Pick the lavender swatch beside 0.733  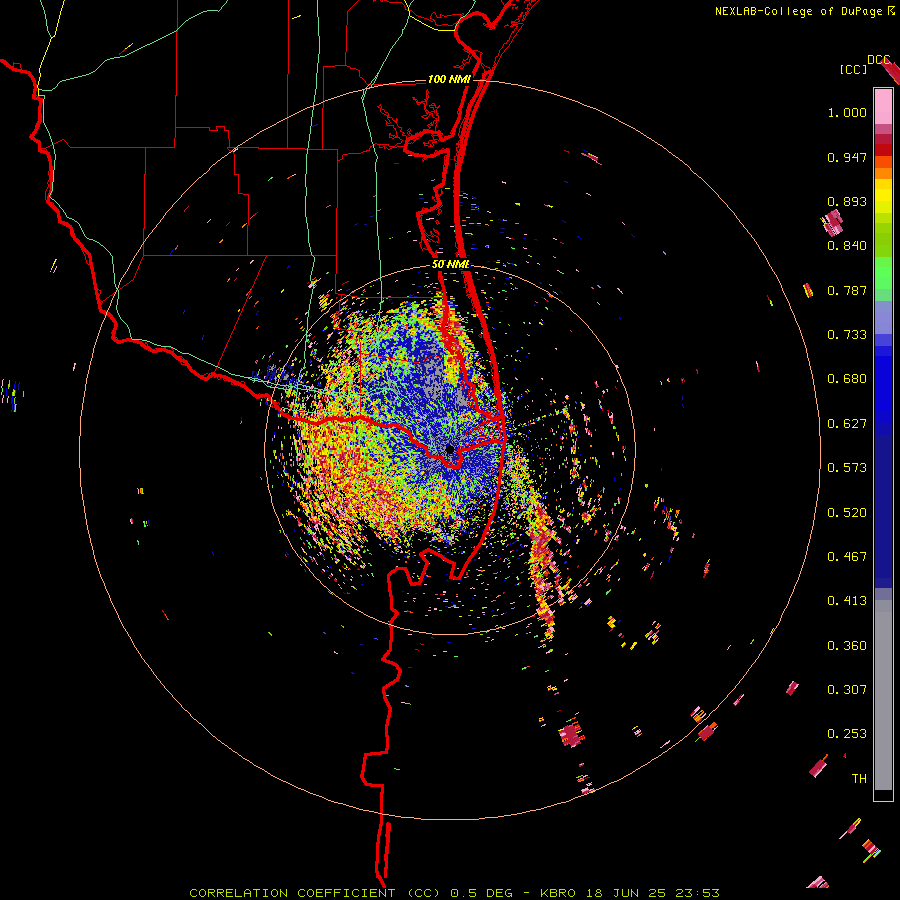click(883, 318)
